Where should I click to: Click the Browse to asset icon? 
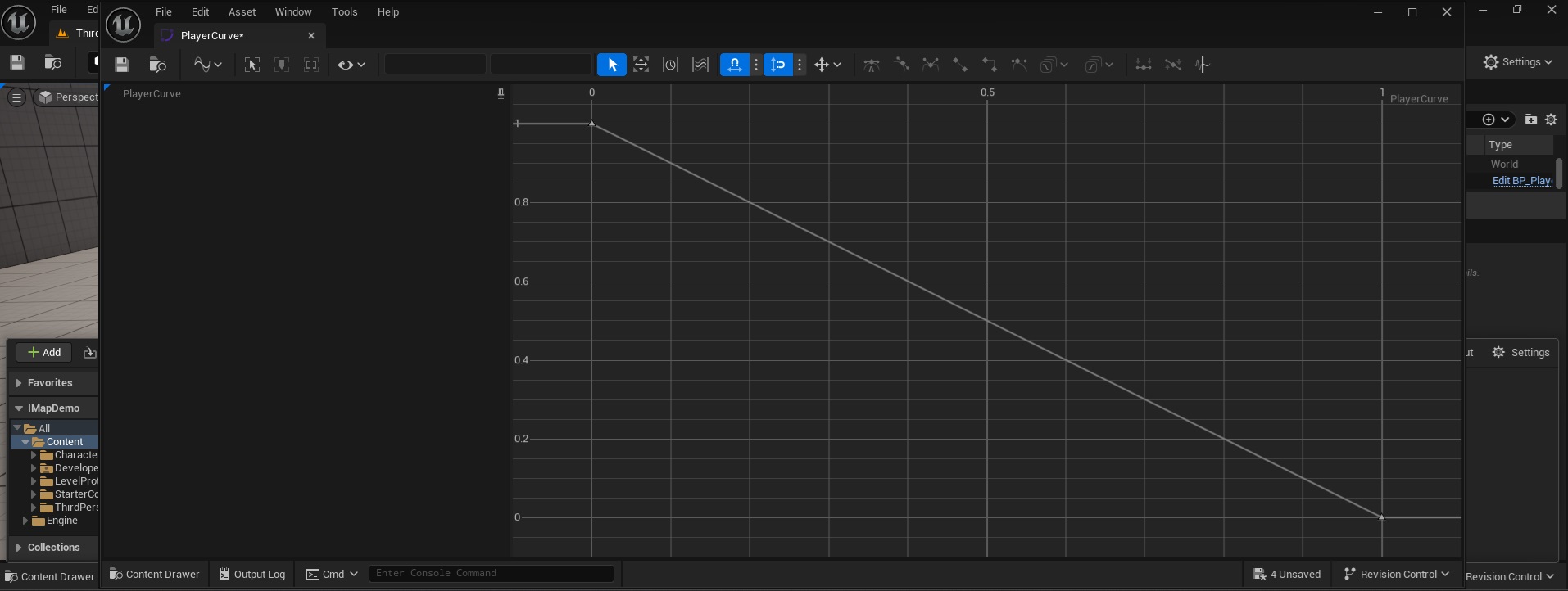click(x=158, y=65)
